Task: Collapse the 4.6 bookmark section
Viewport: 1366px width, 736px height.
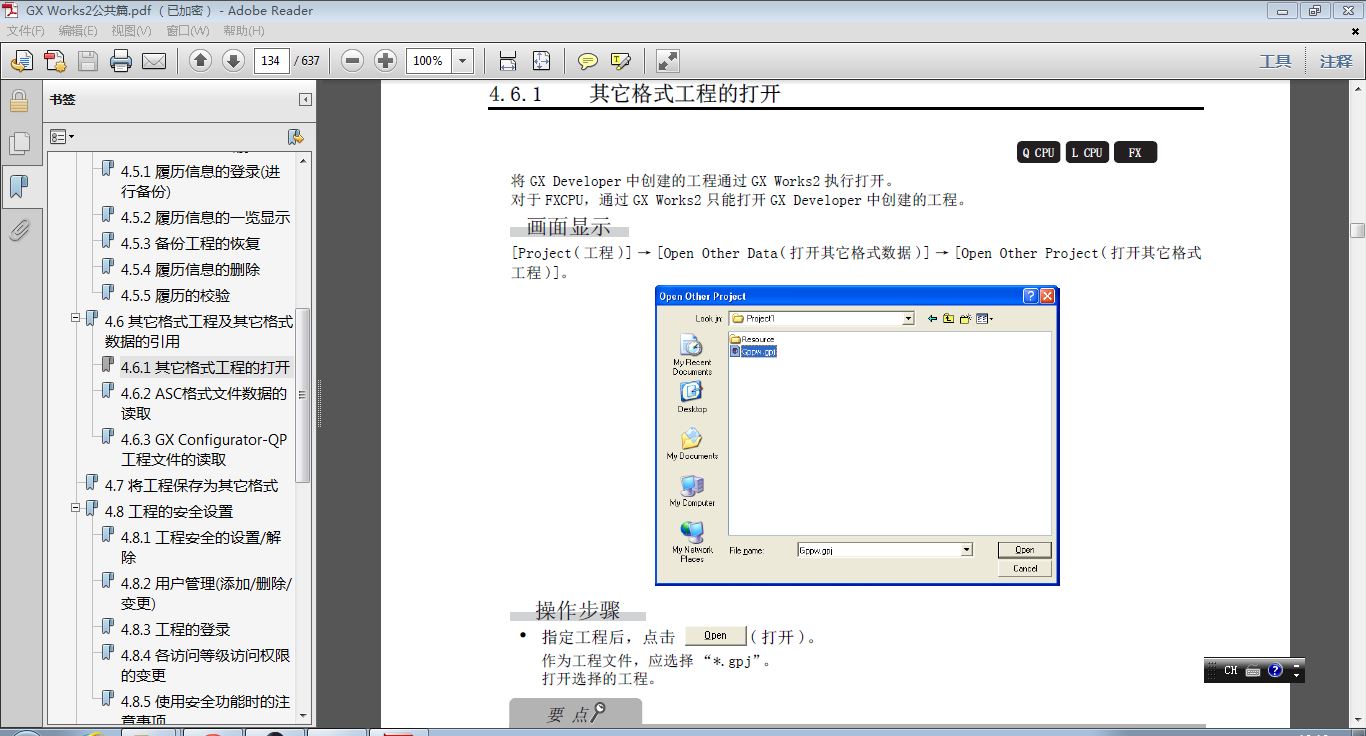Action: pyautogui.click(x=75, y=318)
